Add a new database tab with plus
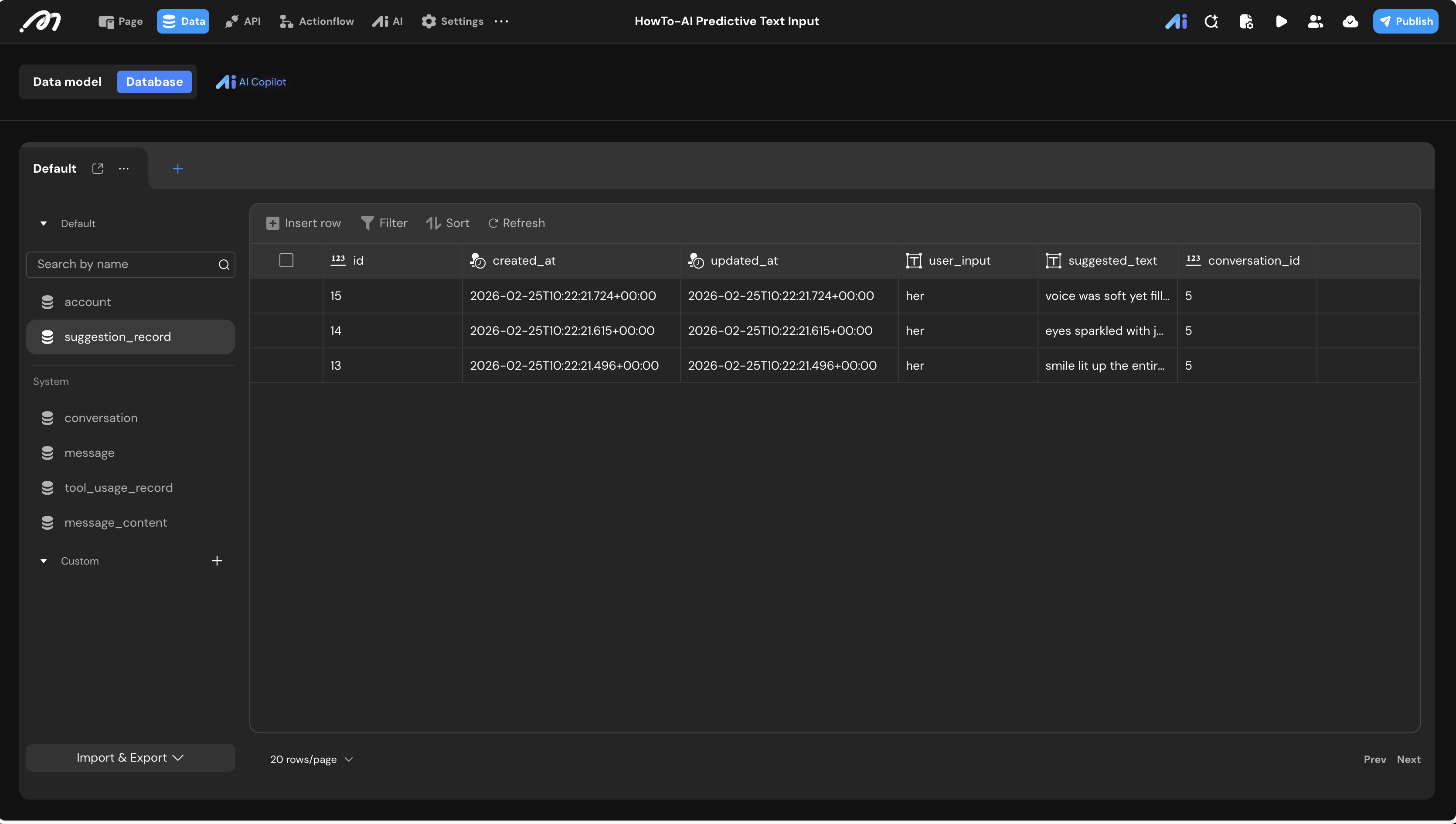 point(178,169)
